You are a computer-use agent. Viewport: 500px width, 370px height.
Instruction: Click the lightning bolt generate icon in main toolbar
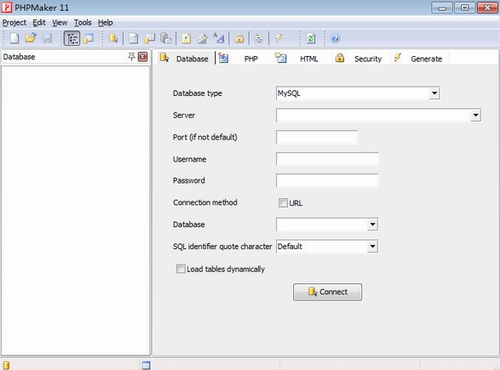[278, 38]
